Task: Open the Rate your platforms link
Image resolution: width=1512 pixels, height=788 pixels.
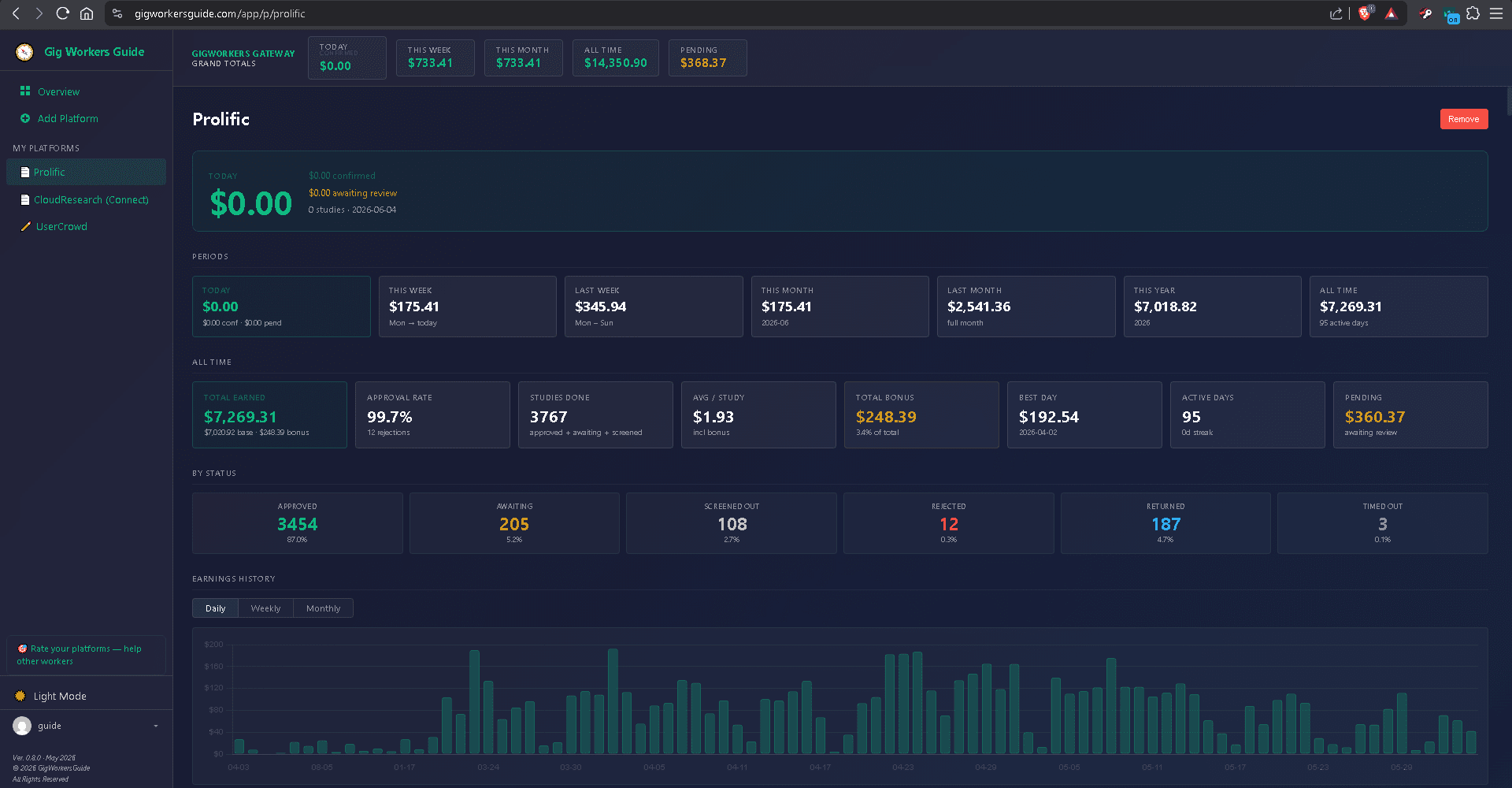Action: click(86, 655)
